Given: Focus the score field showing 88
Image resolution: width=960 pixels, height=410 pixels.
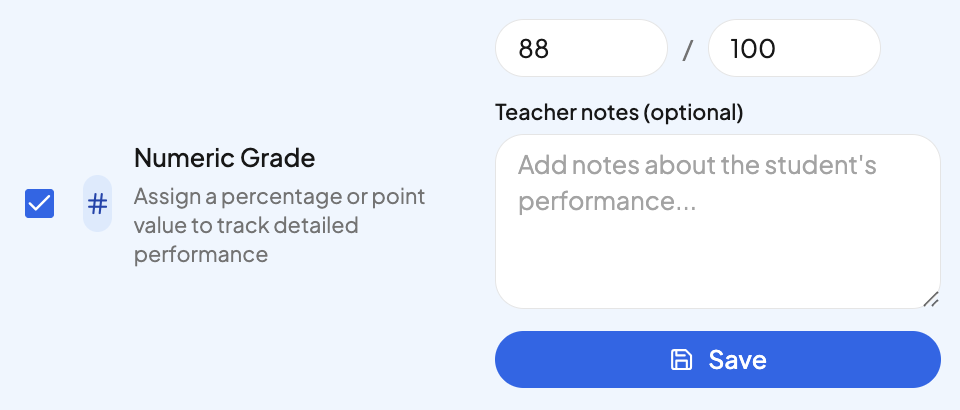Looking at the screenshot, I should (x=581, y=48).
